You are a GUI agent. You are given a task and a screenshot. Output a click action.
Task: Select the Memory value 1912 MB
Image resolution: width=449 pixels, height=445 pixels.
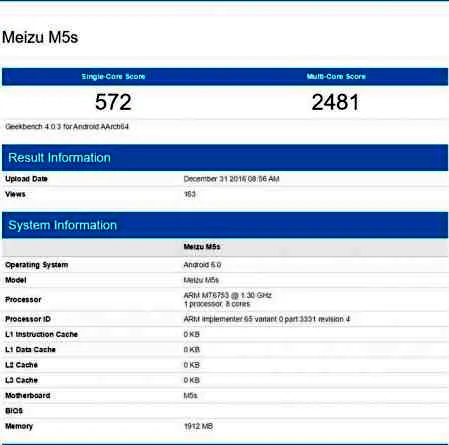tap(198, 426)
